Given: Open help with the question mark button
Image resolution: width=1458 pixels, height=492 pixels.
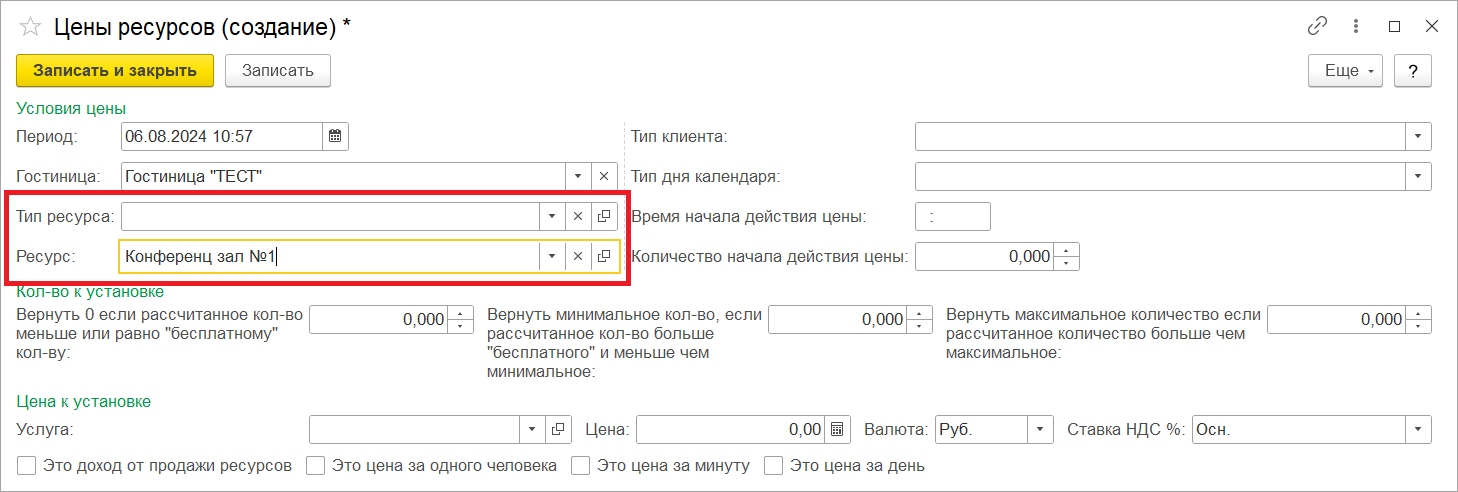Looking at the screenshot, I should point(1413,70).
